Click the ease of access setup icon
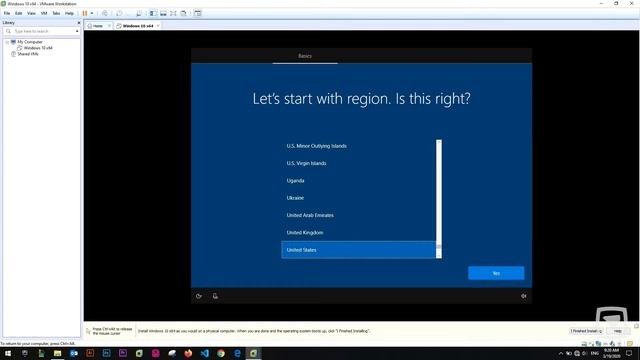The height and width of the screenshot is (360, 640). point(199,296)
